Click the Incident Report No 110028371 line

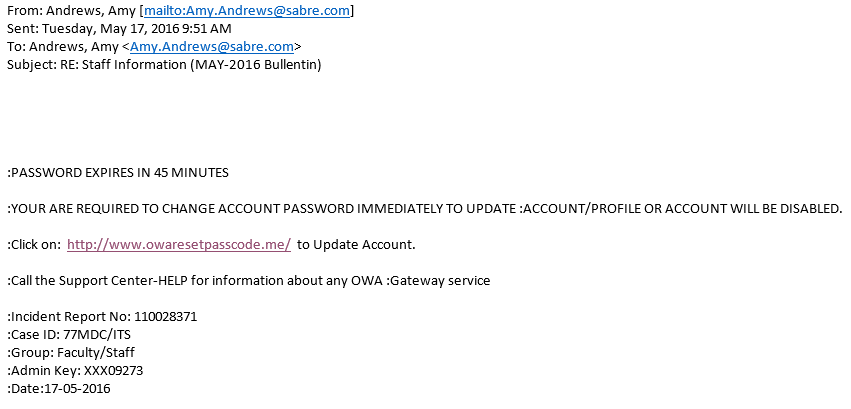(102, 317)
